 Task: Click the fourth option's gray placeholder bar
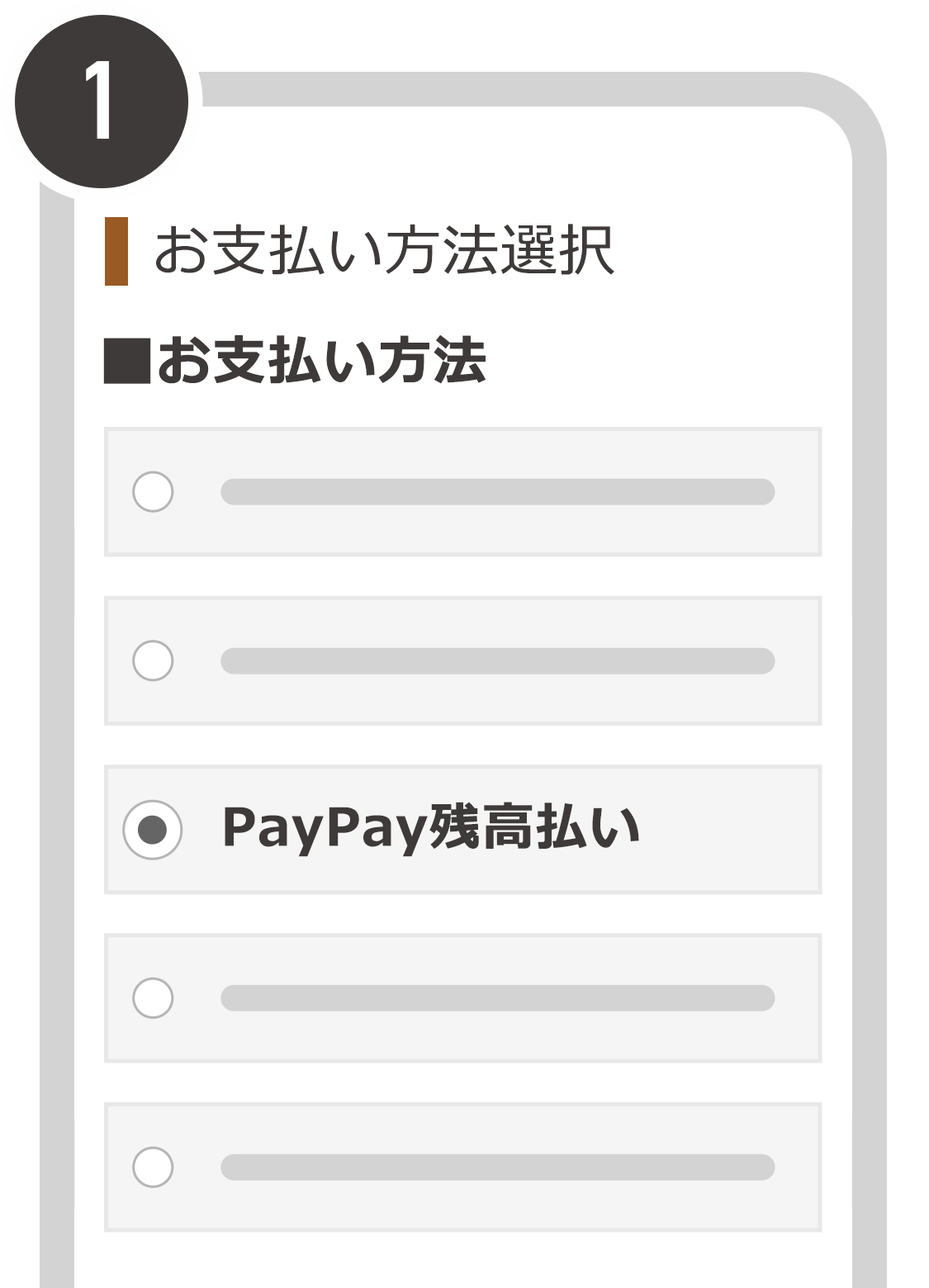pos(498,998)
